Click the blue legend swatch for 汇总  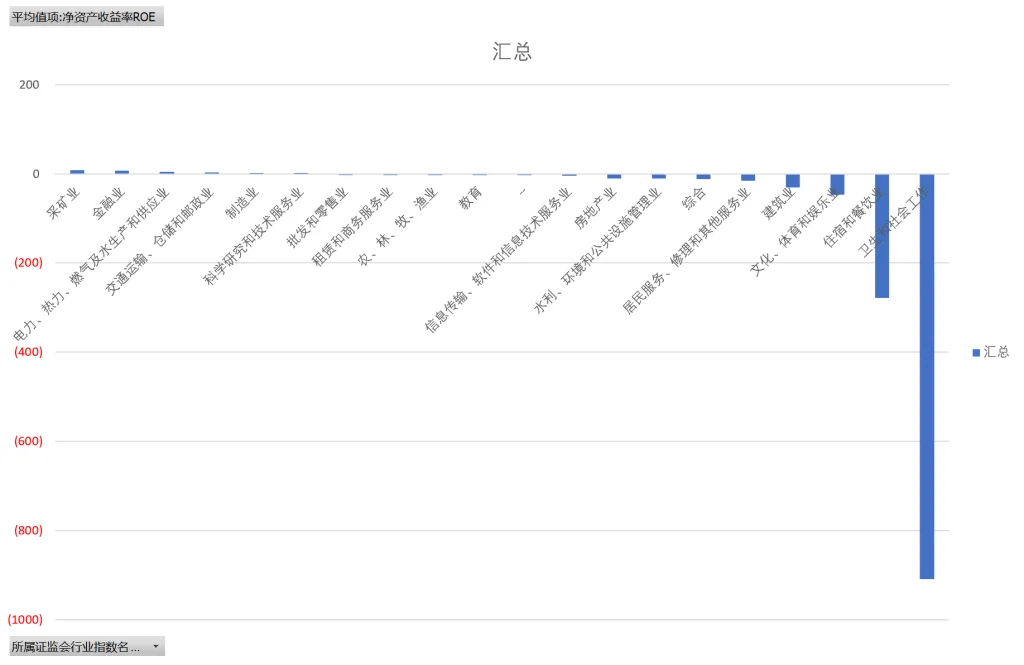[x=976, y=353]
